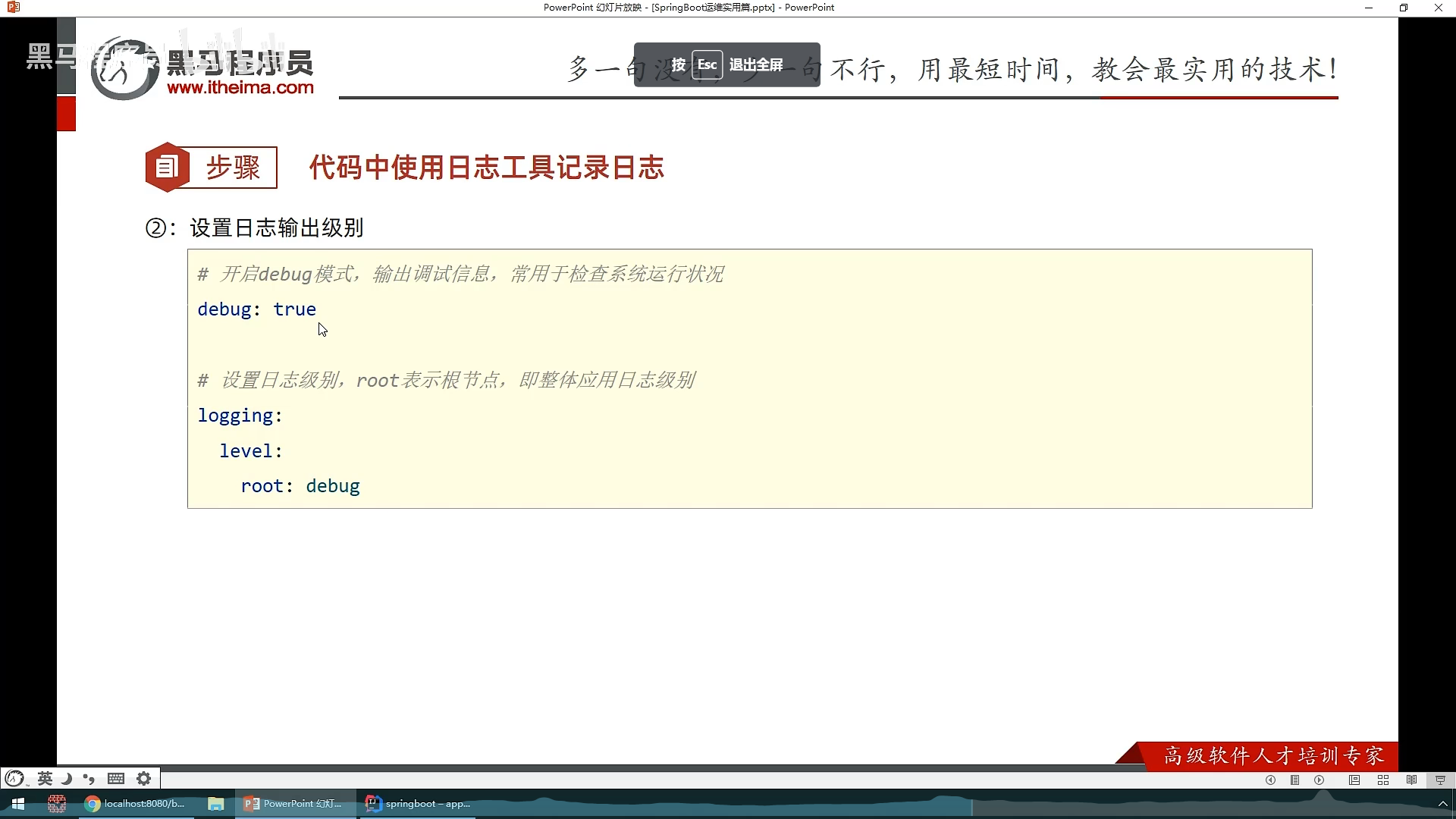Open the Windows Start menu
Screen dimensions: 1456x819
(x=17, y=804)
